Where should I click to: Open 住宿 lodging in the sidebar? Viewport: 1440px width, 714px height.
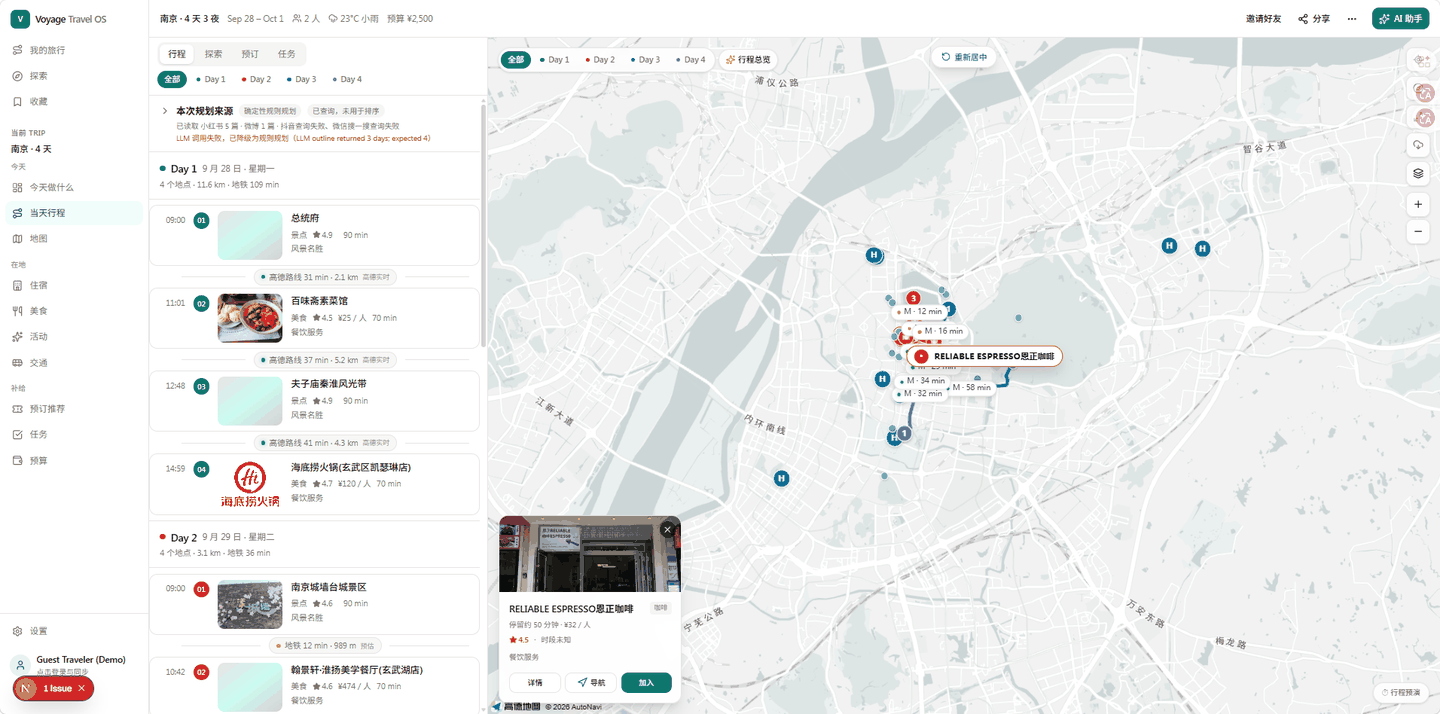pyautogui.click(x=74, y=285)
